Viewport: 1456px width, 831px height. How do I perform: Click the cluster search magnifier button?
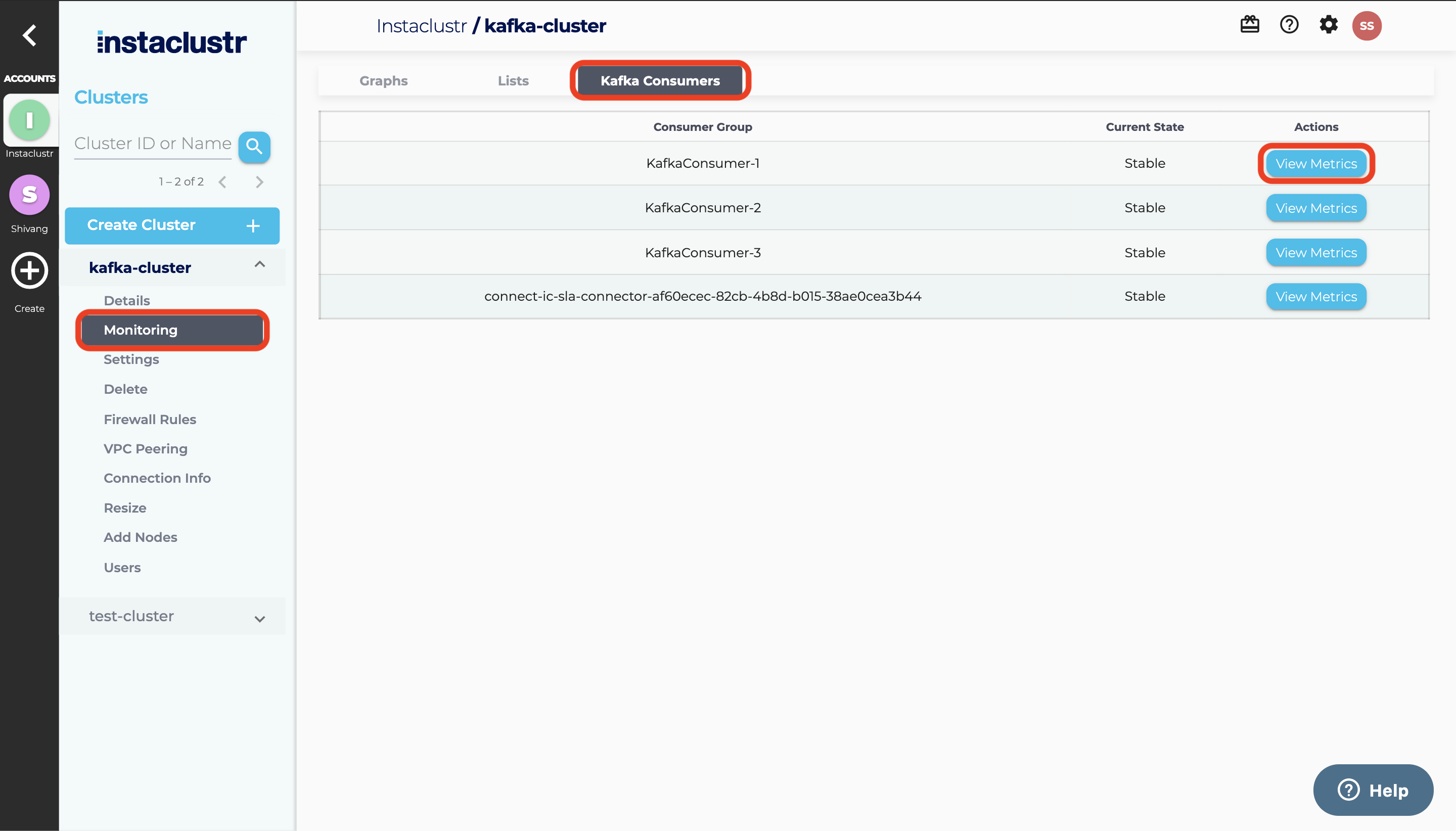click(254, 147)
